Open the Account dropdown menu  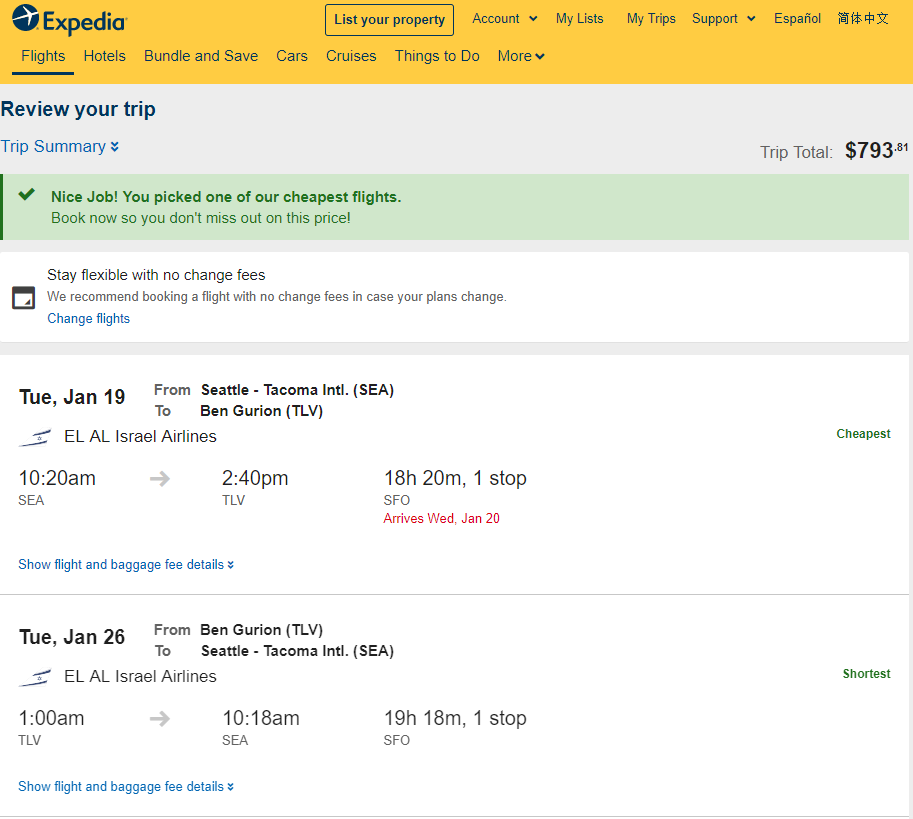[505, 19]
